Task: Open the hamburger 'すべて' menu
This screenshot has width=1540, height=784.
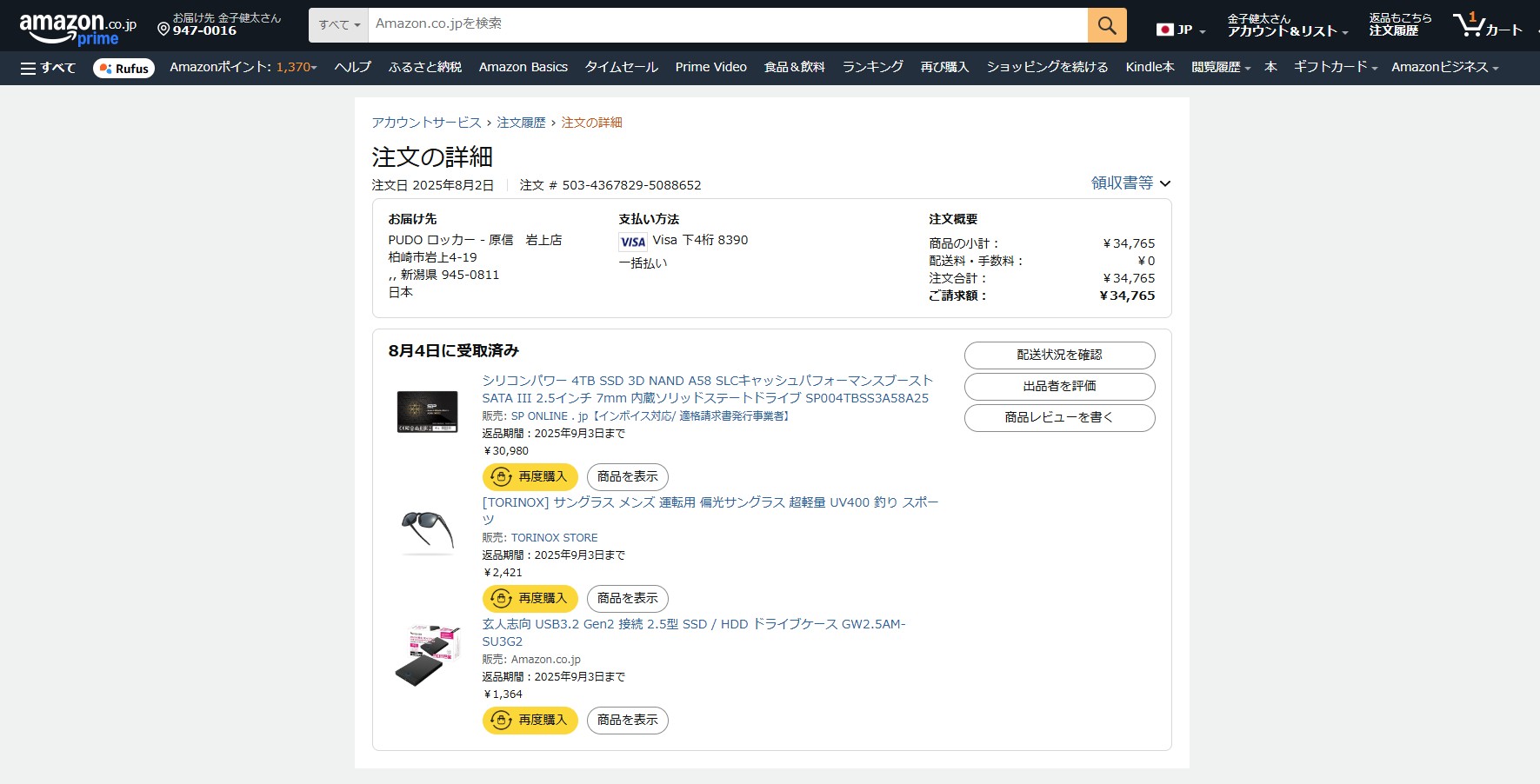Action: coord(48,68)
